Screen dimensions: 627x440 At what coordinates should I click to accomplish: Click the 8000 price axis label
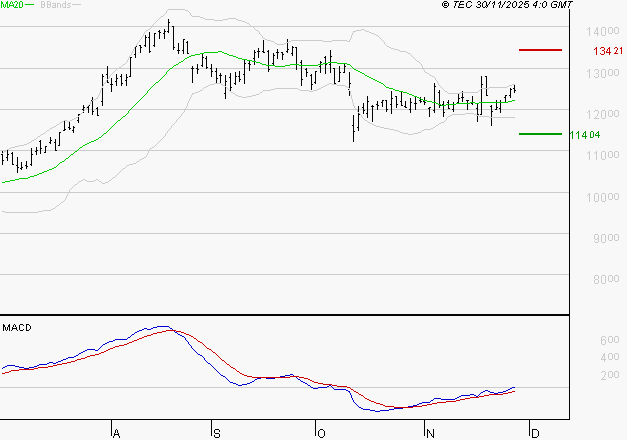[606, 279]
